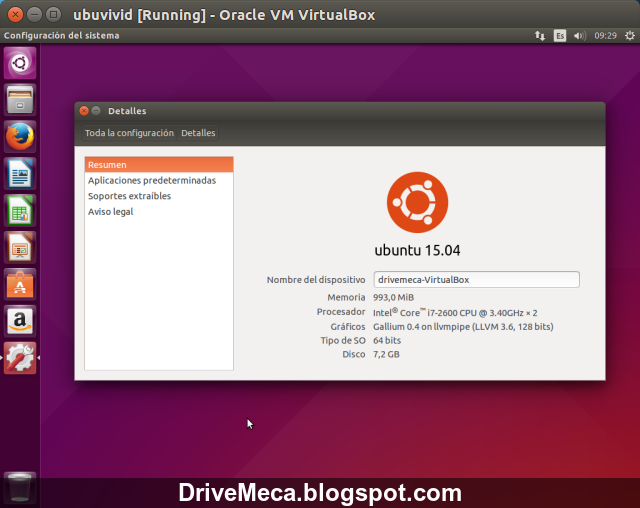
Task: Open LibreOffice Calc from the launcher
Action: point(20,211)
